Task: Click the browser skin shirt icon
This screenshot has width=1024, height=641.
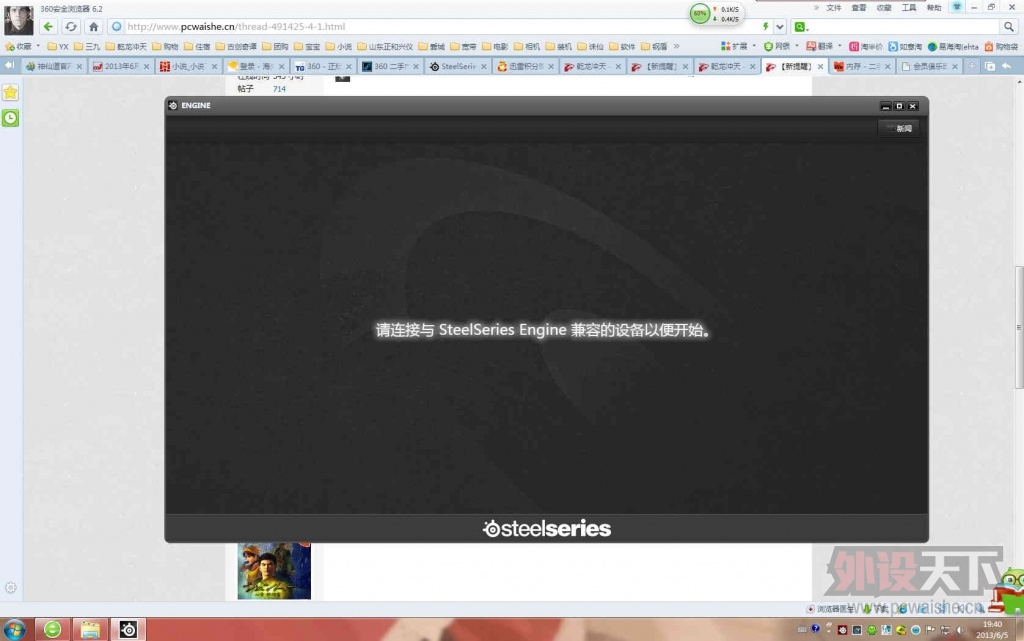Action: [957, 7]
